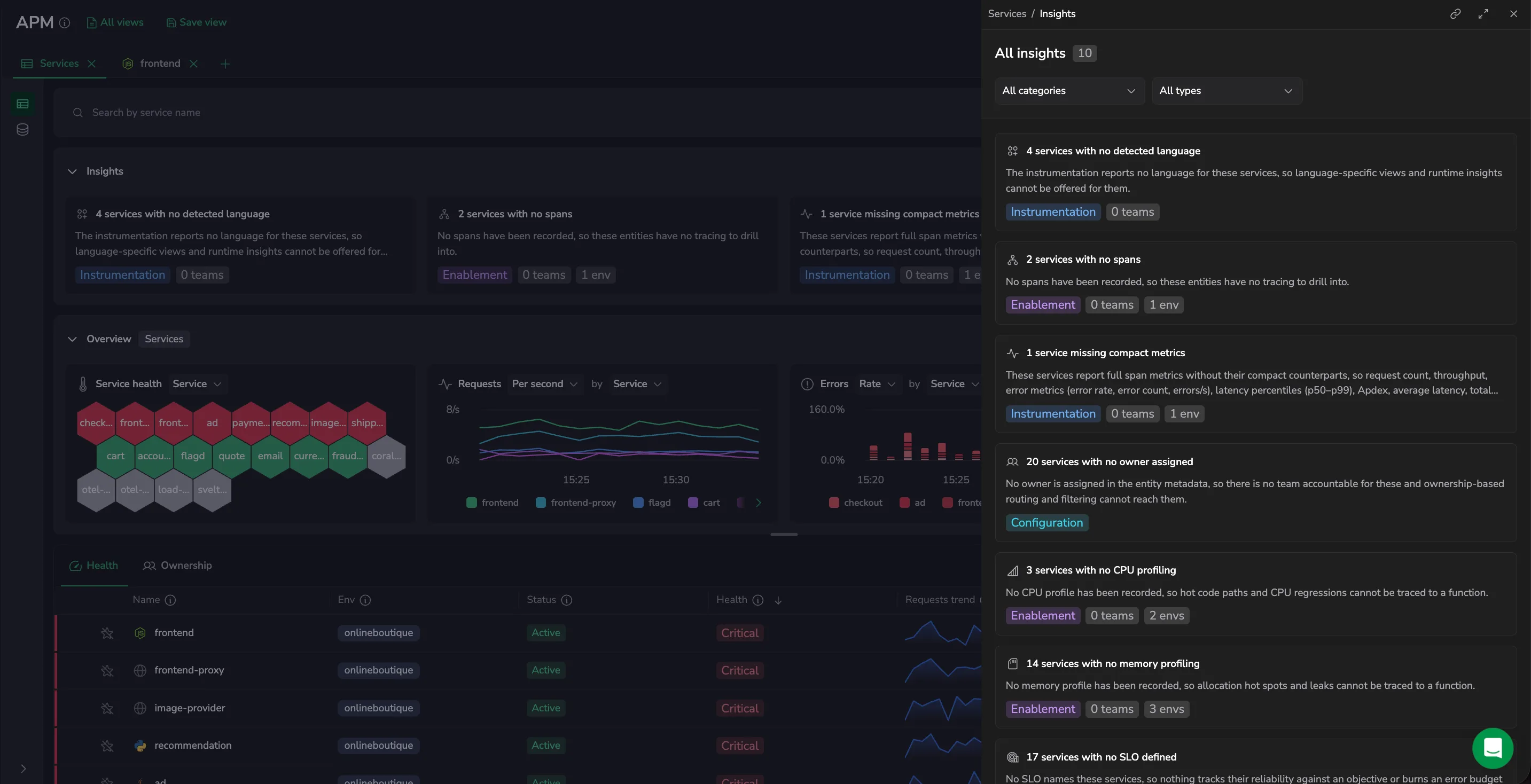Click the Status column info icon
Viewport: 1531px width, 784px height.
(x=566, y=600)
